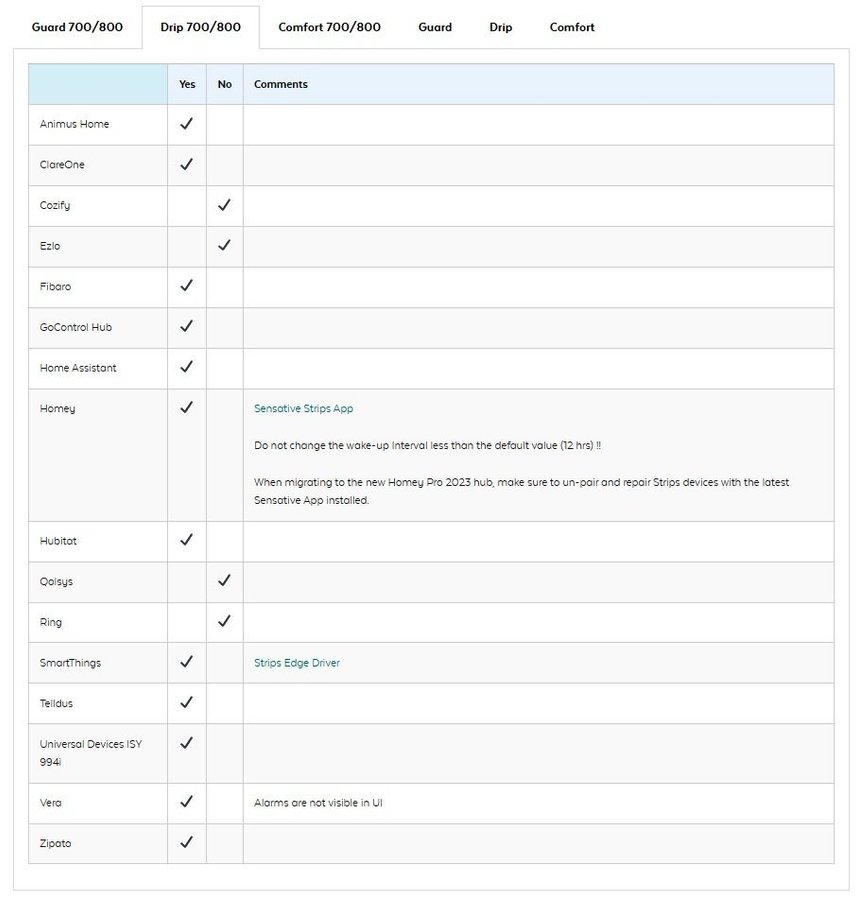The width and height of the screenshot is (858, 900).
Task: Follow the Strips Edge Driver link
Action: pyautogui.click(x=297, y=663)
